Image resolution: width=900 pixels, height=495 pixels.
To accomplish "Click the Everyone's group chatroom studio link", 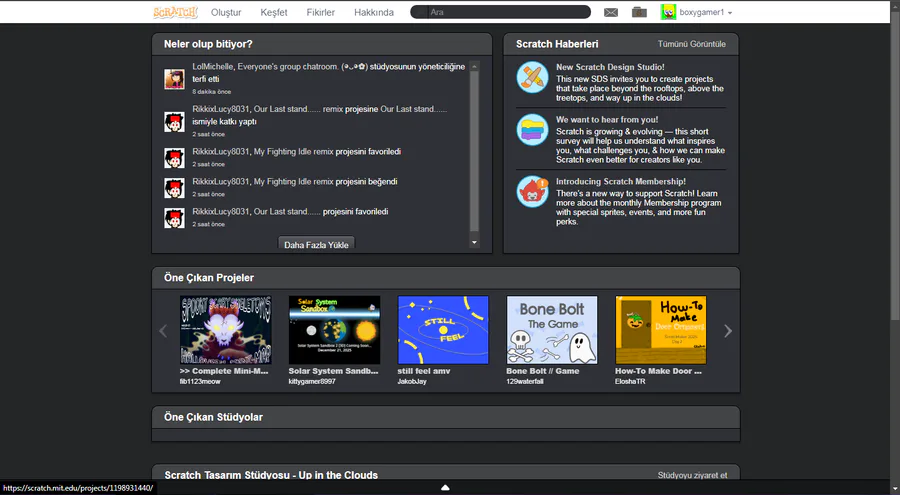I will [302, 67].
